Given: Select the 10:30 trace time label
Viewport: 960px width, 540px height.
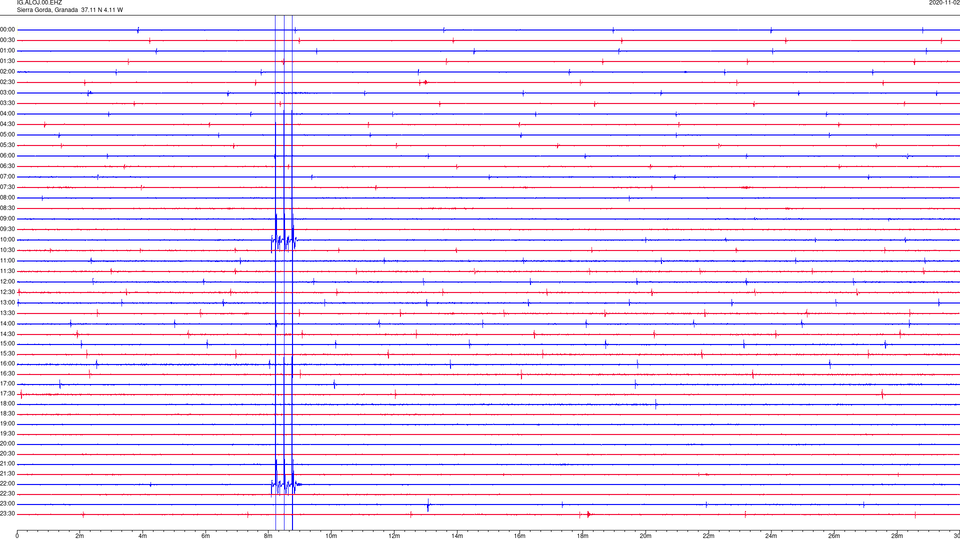Looking at the screenshot, I should pos(8,250).
